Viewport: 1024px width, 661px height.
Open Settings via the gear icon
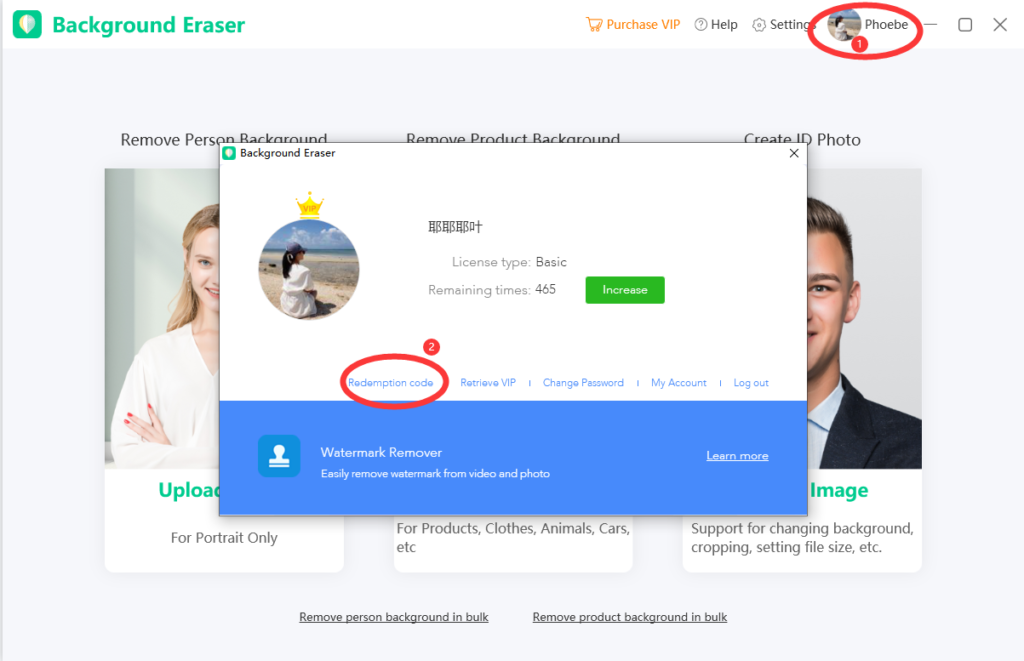[x=758, y=25]
